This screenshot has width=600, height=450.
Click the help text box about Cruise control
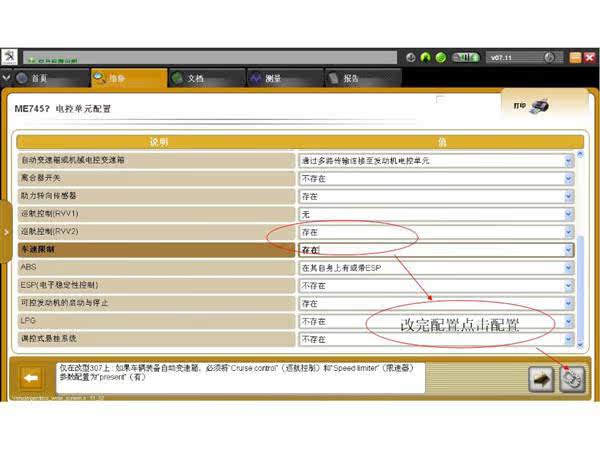[x=241, y=378]
